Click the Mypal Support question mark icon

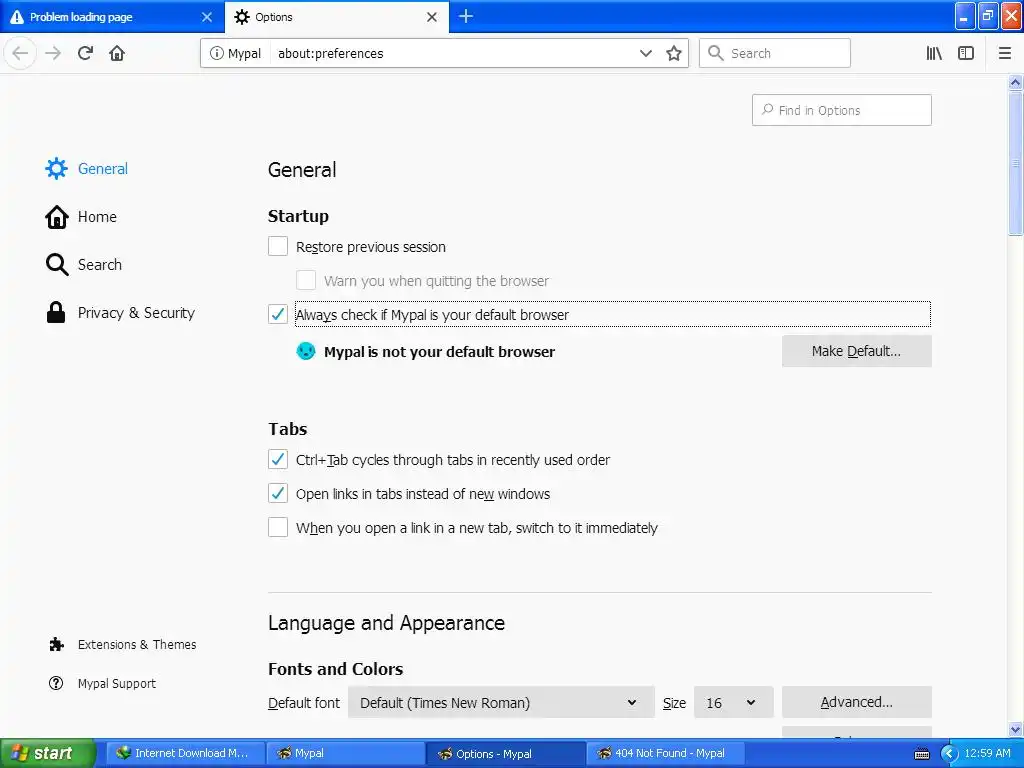56,683
